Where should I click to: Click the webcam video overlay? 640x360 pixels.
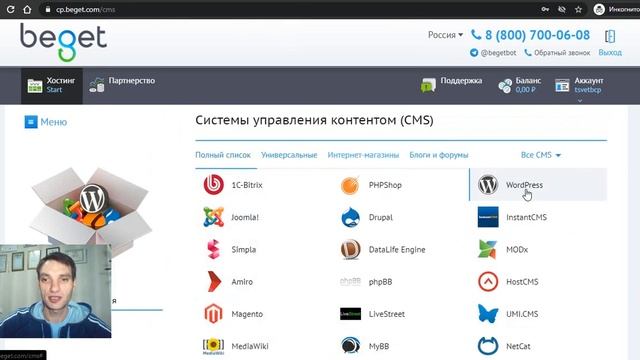pyautogui.click(x=56, y=291)
